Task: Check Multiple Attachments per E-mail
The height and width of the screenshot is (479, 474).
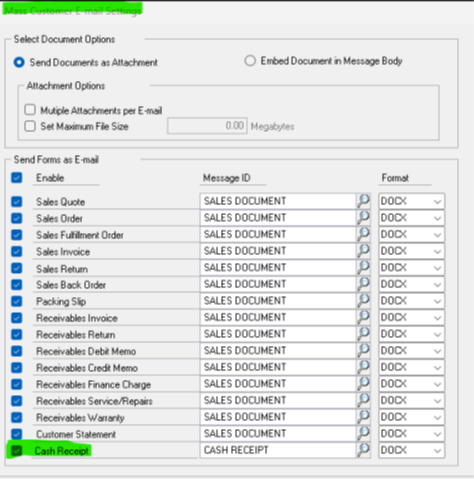Action: pyautogui.click(x=30, y=110)
